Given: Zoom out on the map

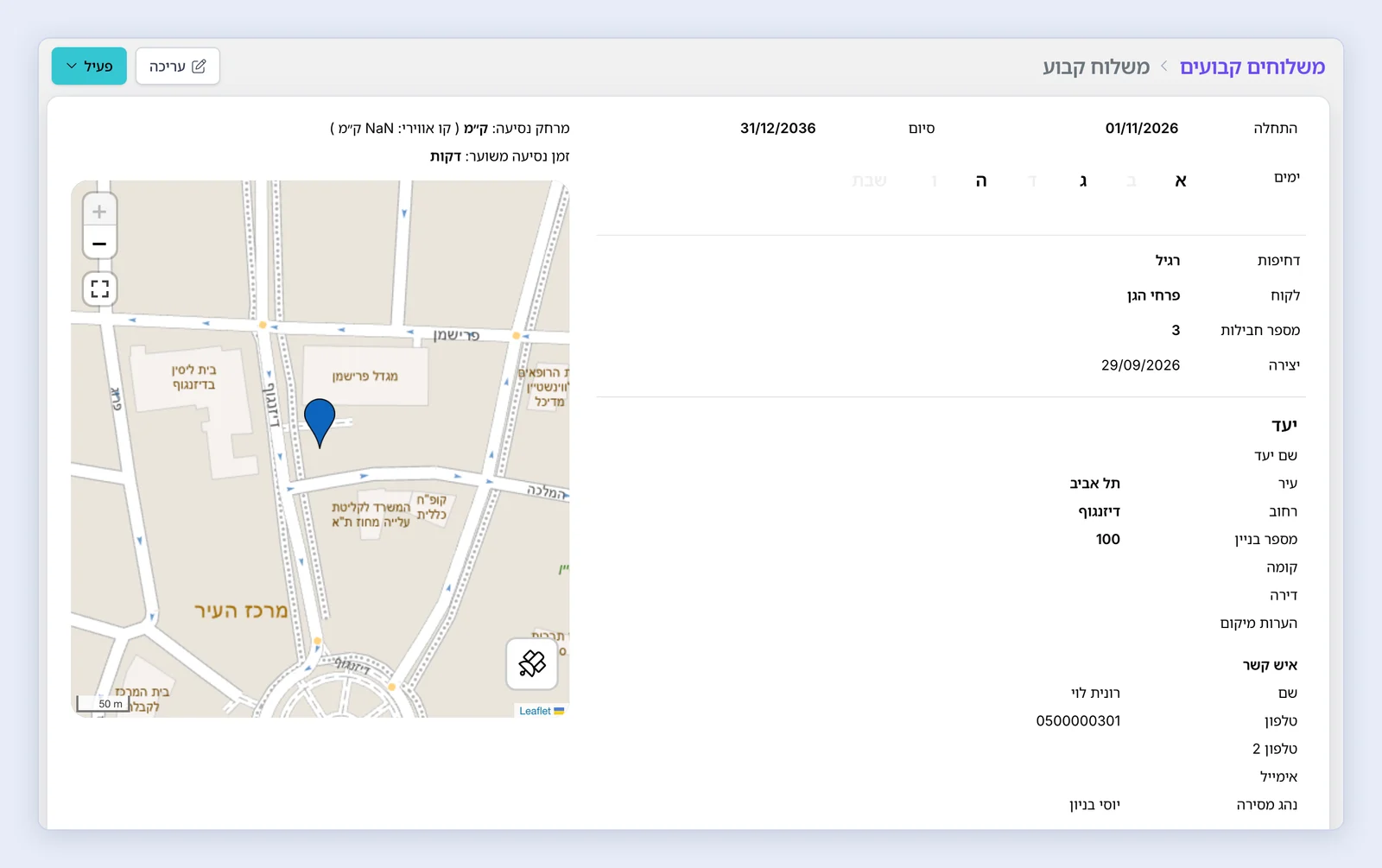Looking at the screenshot, I should [99, 244].
